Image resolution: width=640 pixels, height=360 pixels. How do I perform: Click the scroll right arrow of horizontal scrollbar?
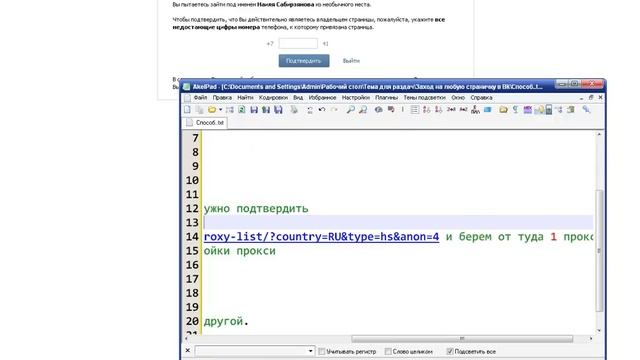tap(591, 339)
